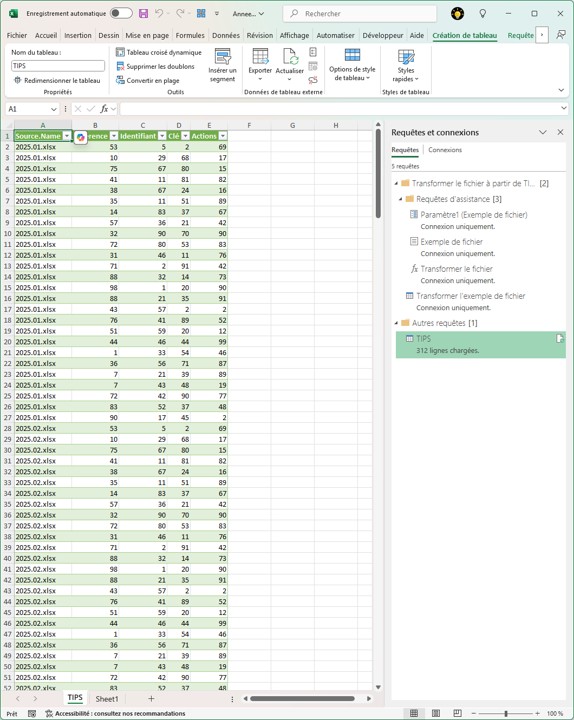Collapse Requêtes d'assistance folder
574x720 pixels.
tap(400, 199)
